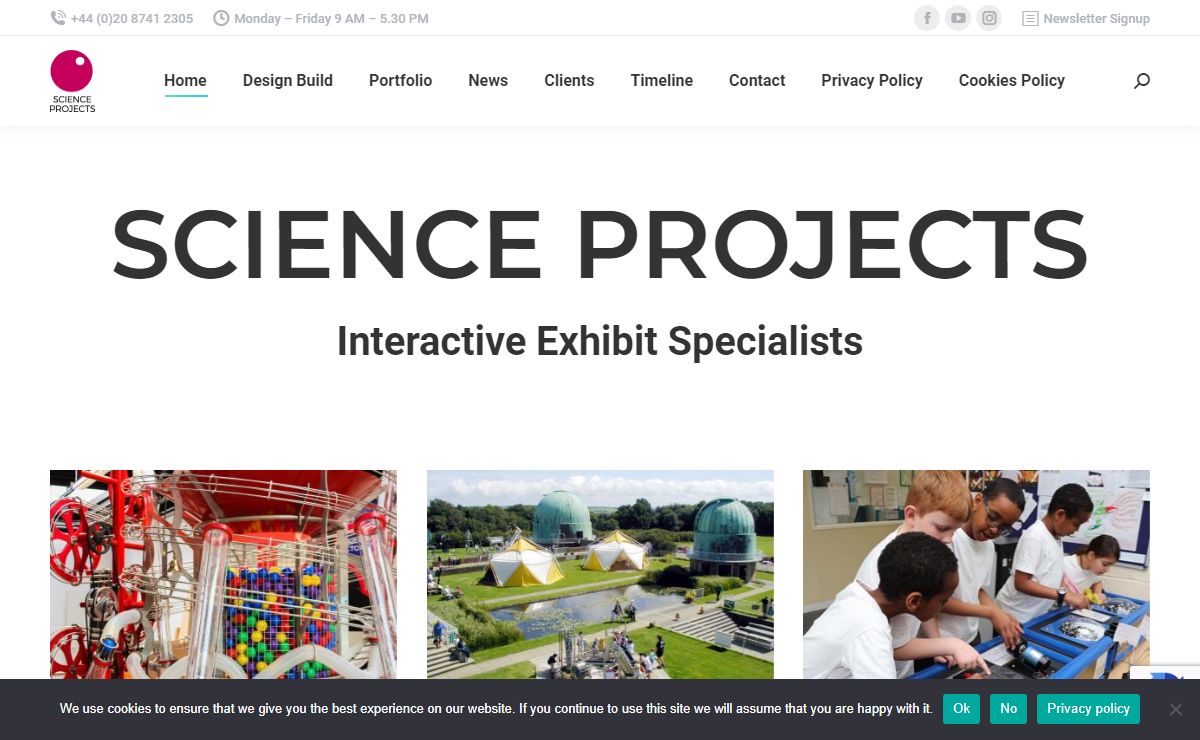Decline cookies with the No button
1200x740 pixels.
click(x=1008, y=708)
